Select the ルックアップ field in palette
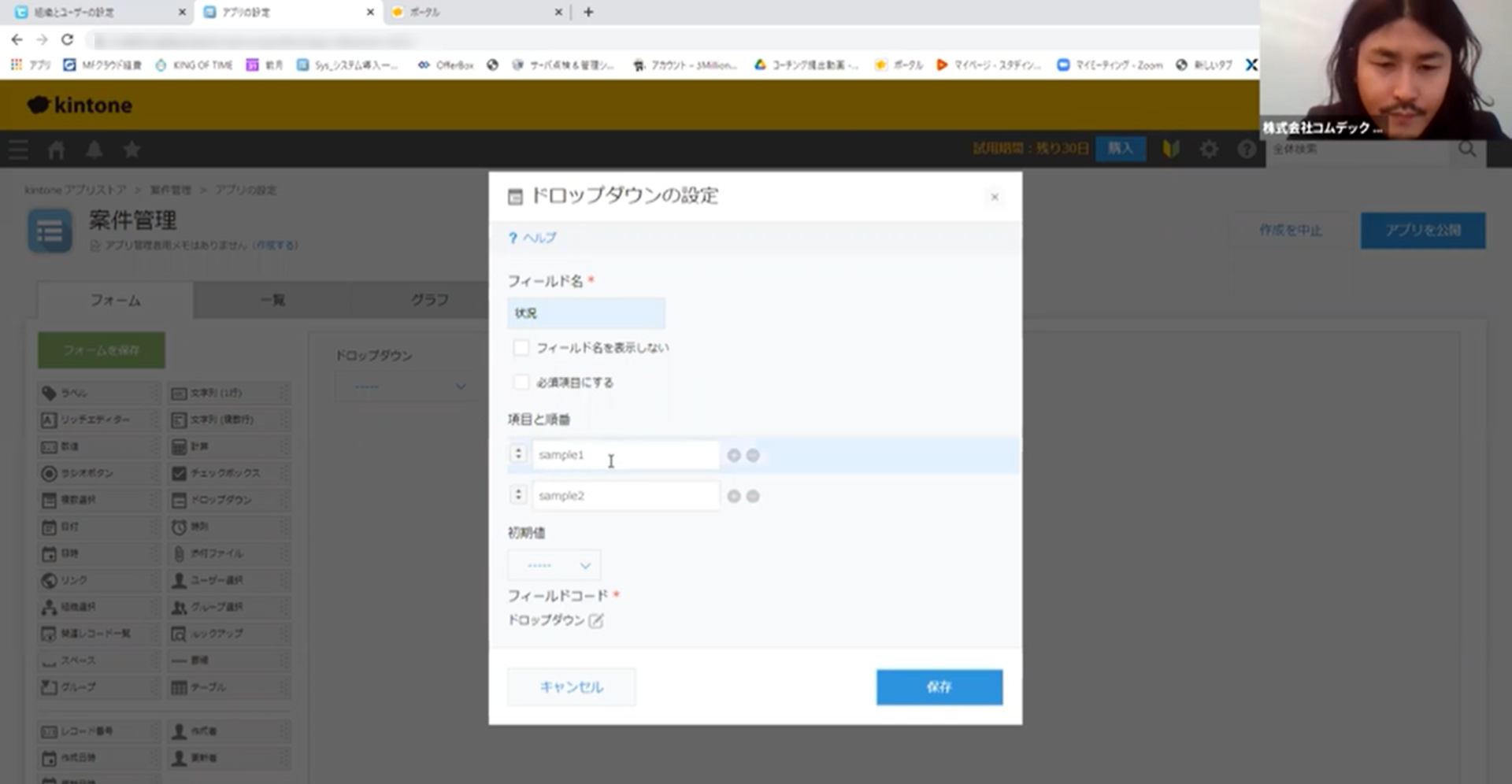Viewport: 1512px width, 784px height. [x=229, y=634]
